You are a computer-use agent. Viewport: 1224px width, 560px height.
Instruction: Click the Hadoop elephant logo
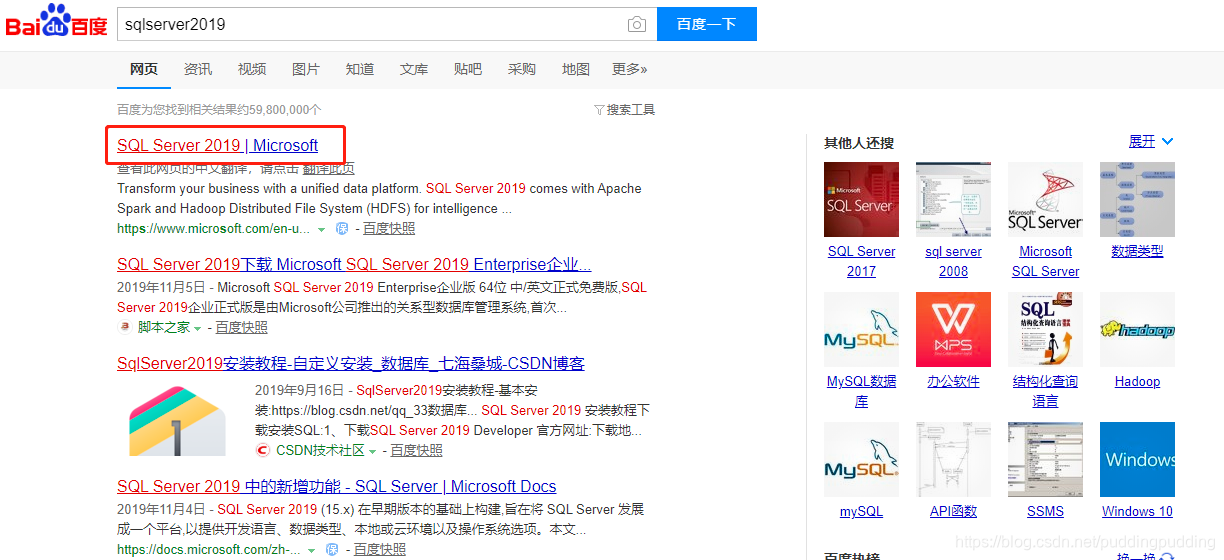[1137, 329]
